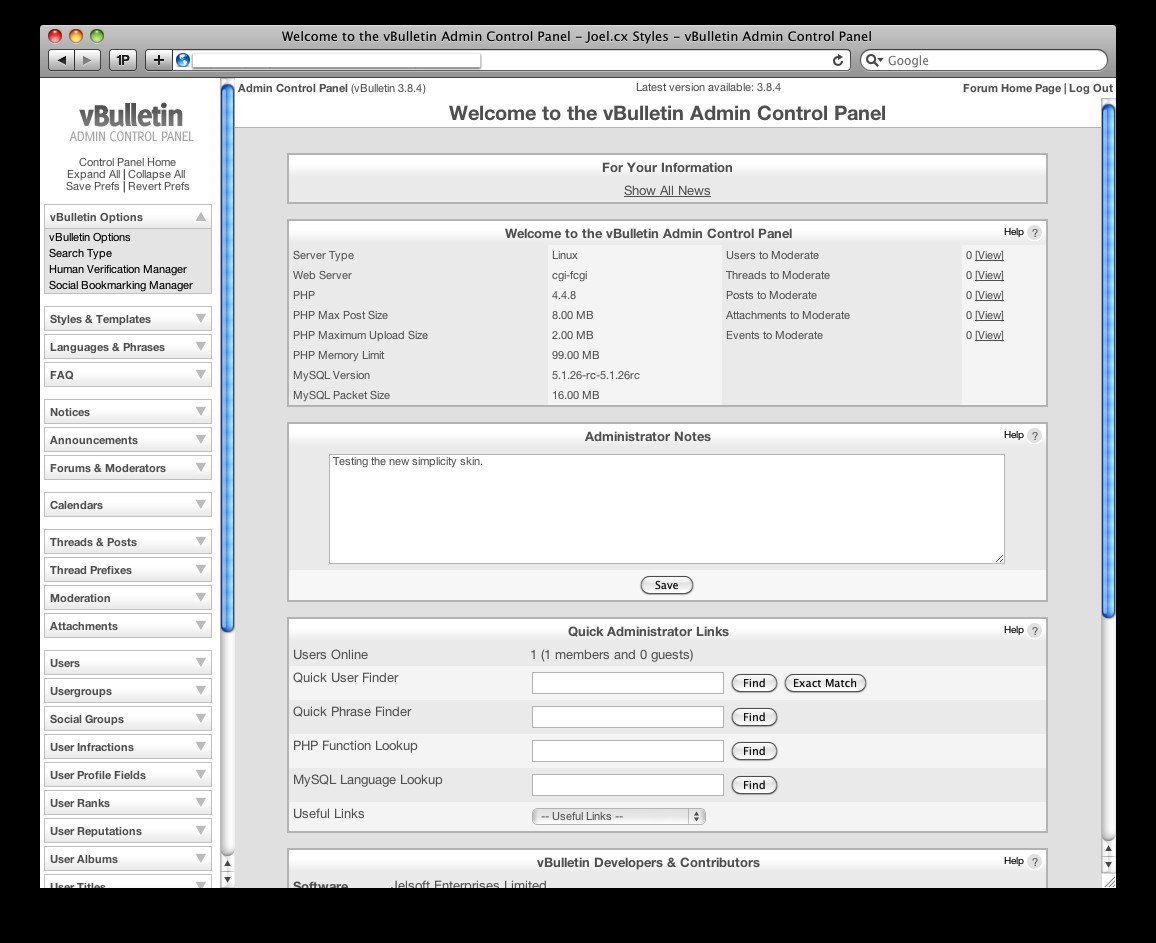Click the Quick User Finder input
Image resolution: width=1156 pixels, height=943 pixels.
627,683
